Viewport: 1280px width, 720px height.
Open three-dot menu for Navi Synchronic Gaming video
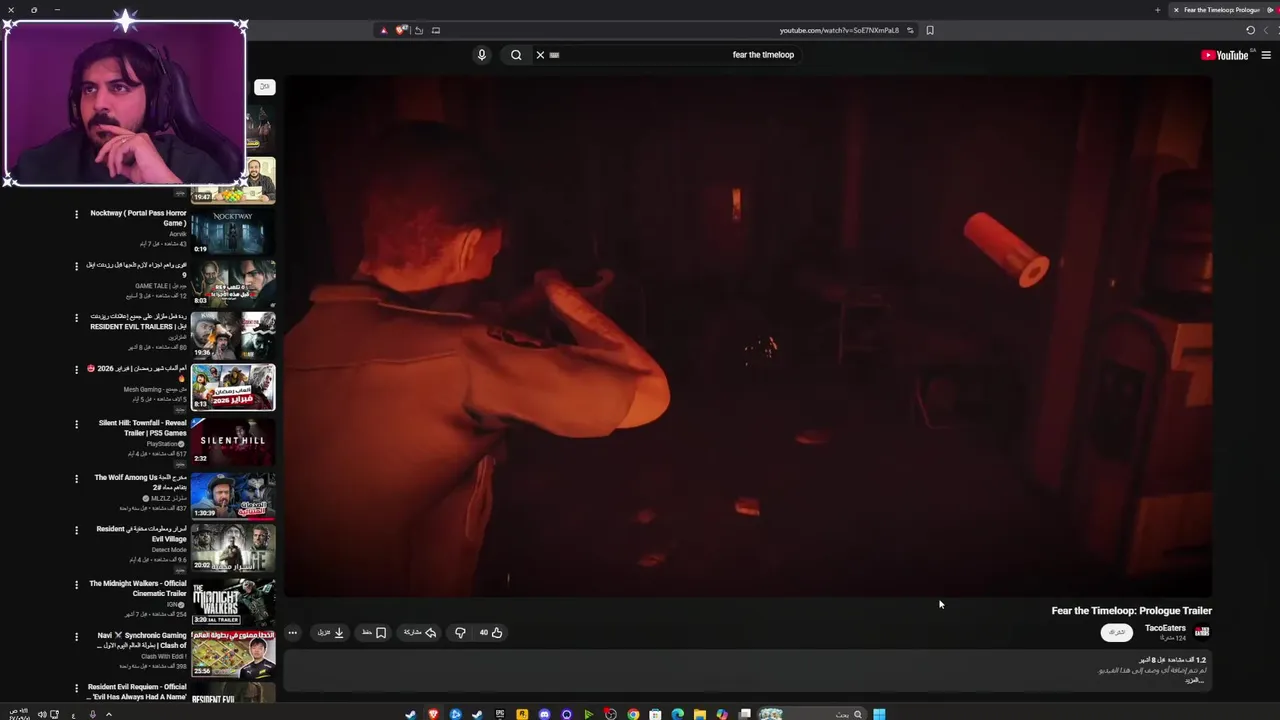pos(76,636)
